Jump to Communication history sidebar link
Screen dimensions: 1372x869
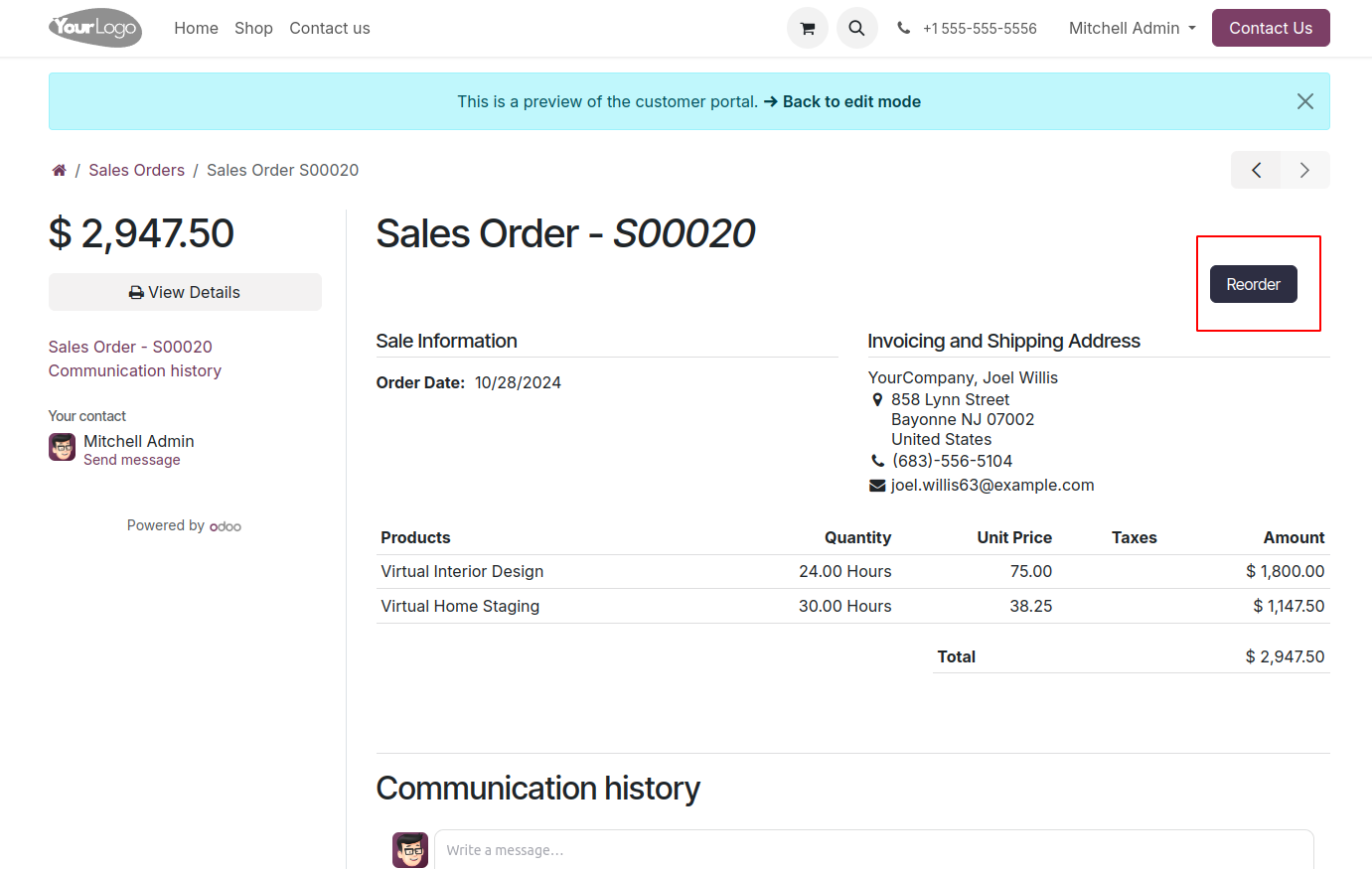(x=135, y=370)
